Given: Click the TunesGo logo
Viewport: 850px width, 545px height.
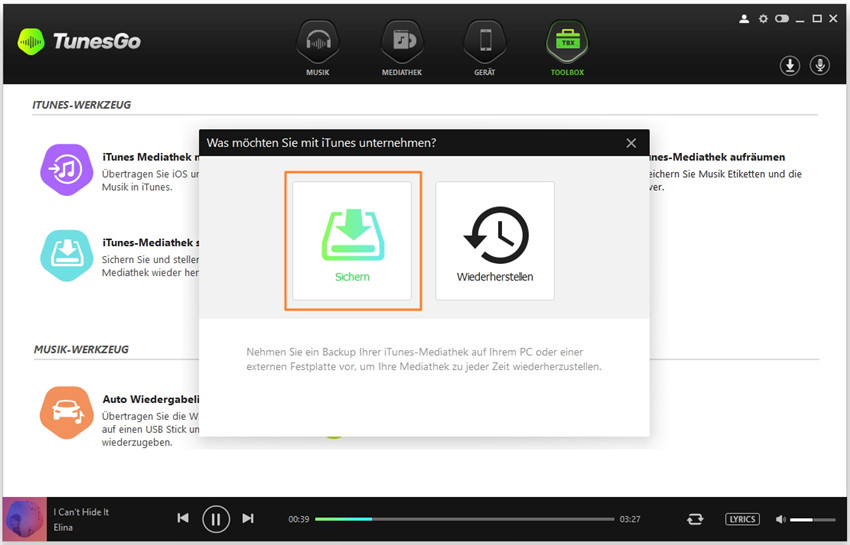Looking at the screenshot, I should point(79,41).
